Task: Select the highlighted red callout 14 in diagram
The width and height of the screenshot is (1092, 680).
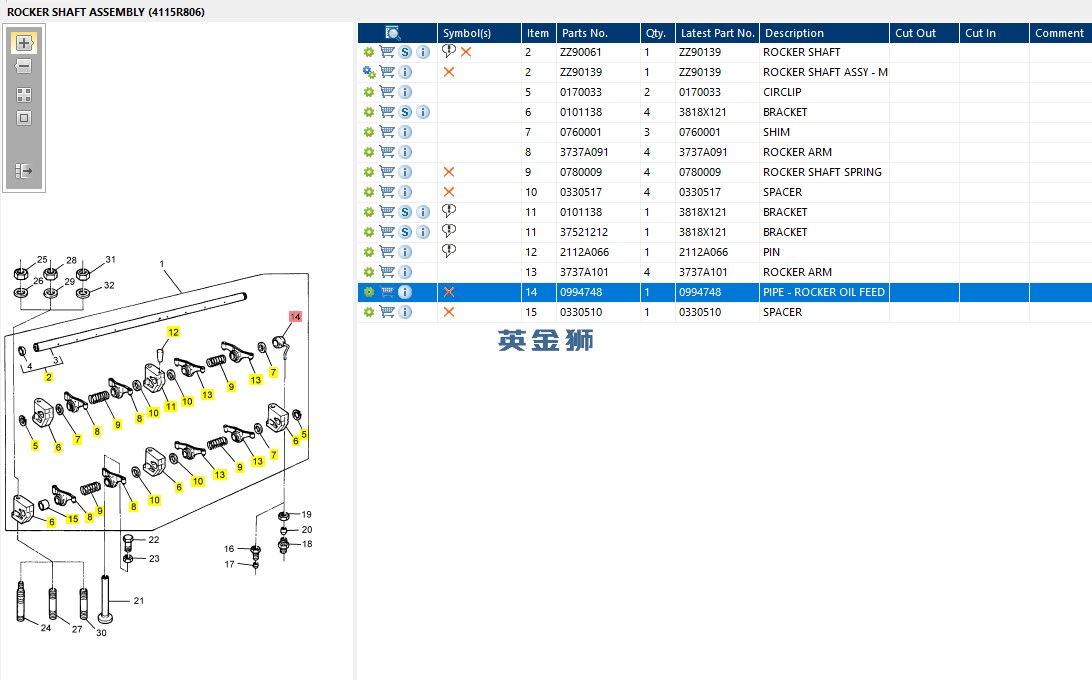Action: (x=295, y=317)
